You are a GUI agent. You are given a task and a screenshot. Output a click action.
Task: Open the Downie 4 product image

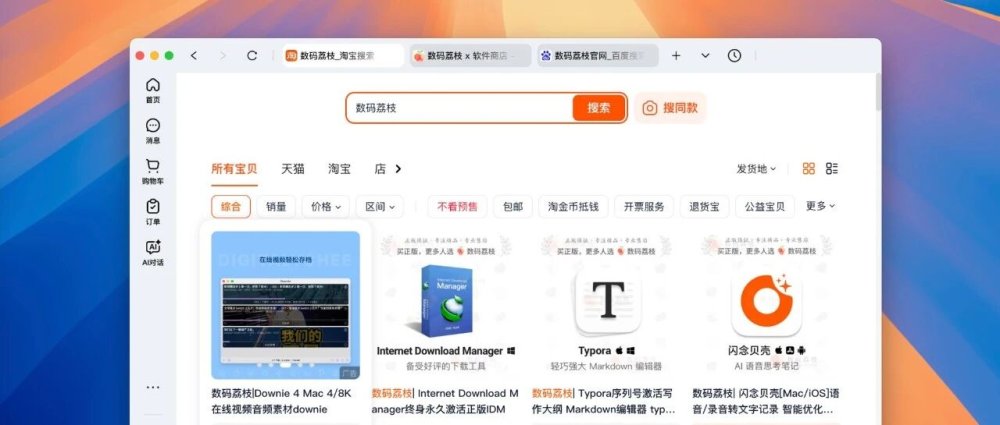click(x=286, y=305)
